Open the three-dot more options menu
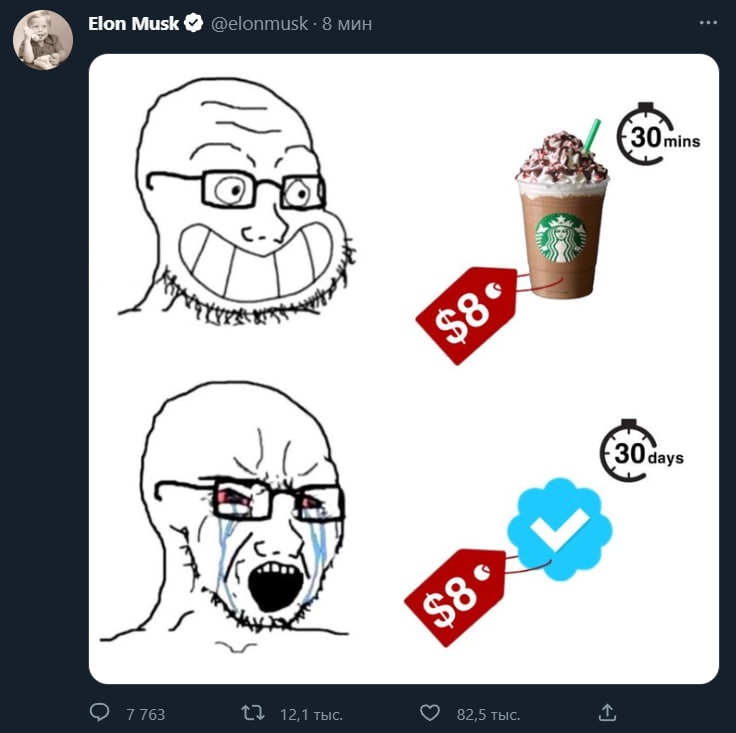This screenshot has height=733, width=736. pos(708,23)
